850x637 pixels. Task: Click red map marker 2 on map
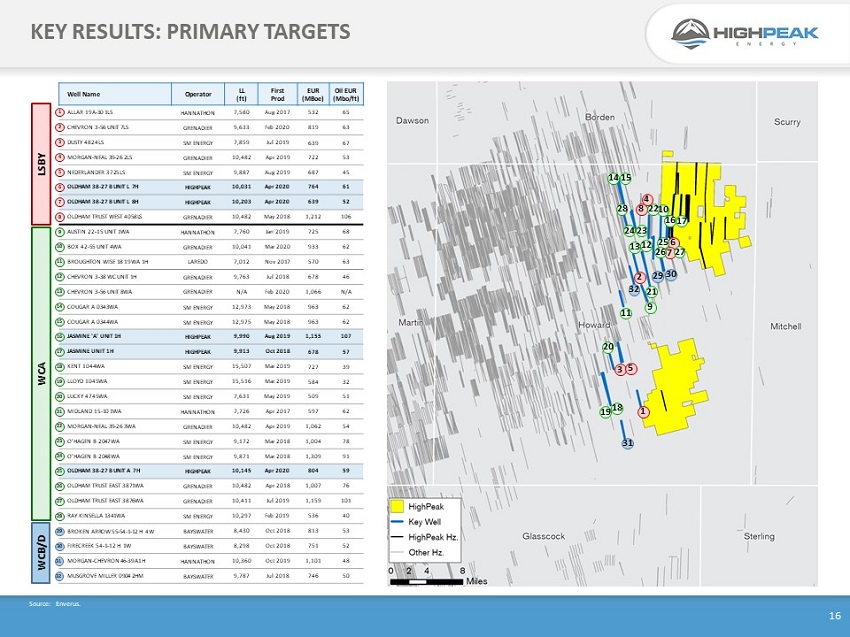point(640,278)
